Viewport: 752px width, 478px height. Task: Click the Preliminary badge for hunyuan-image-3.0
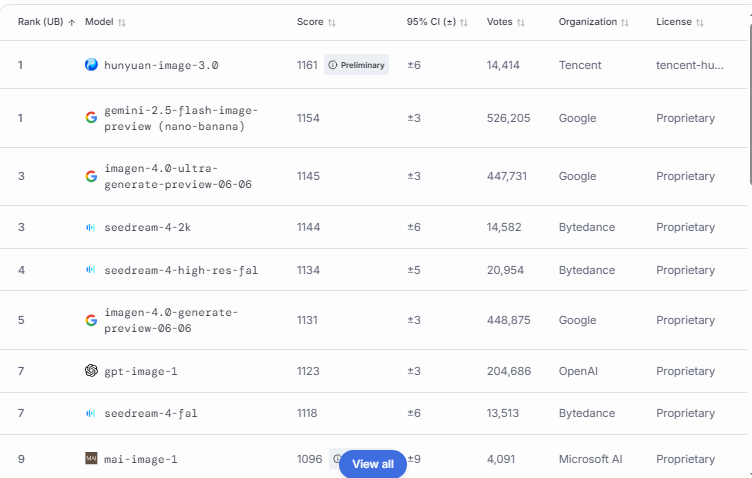coord(356,65)
